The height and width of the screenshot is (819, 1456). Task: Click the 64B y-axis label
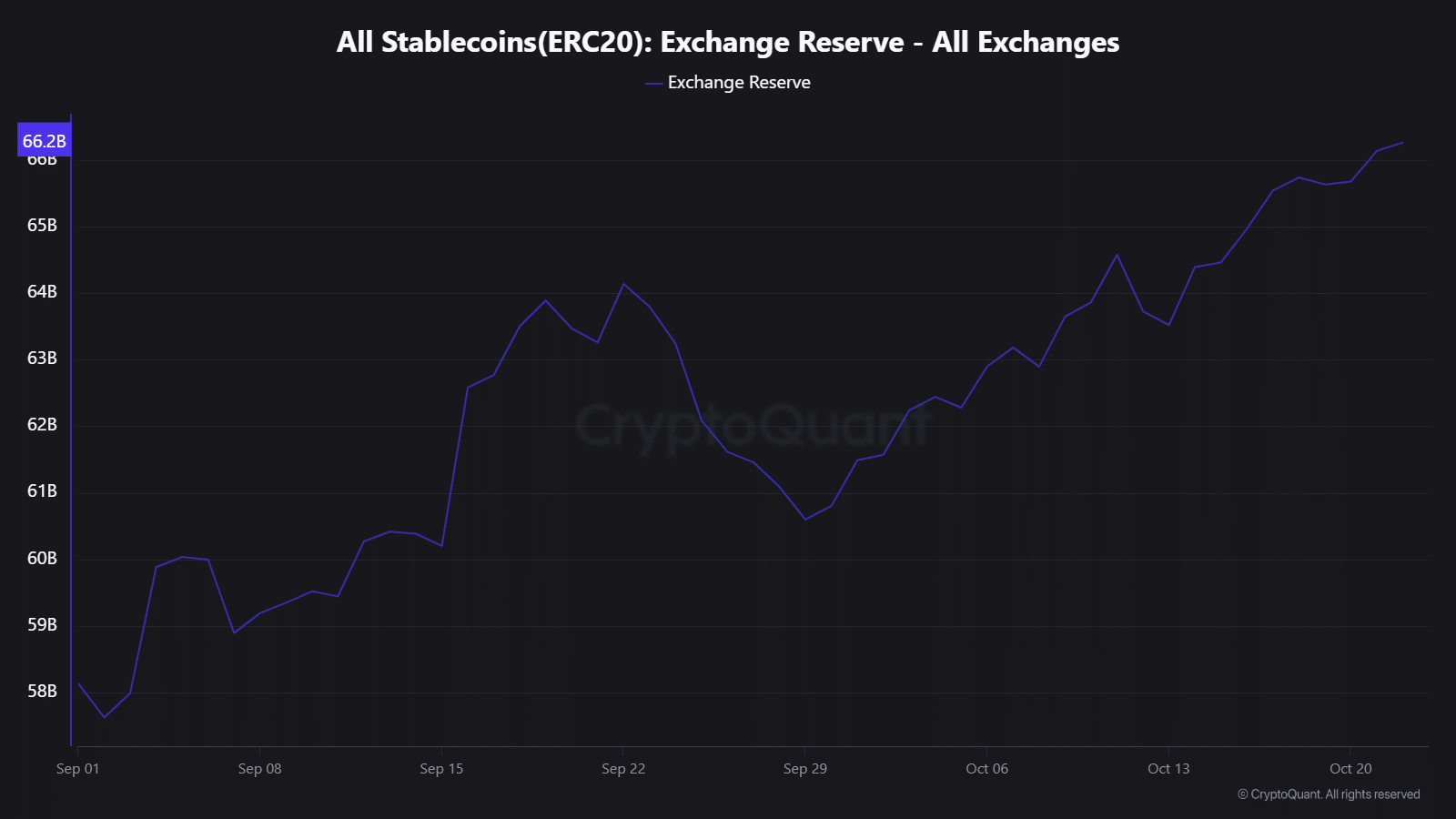click(42, 292)
